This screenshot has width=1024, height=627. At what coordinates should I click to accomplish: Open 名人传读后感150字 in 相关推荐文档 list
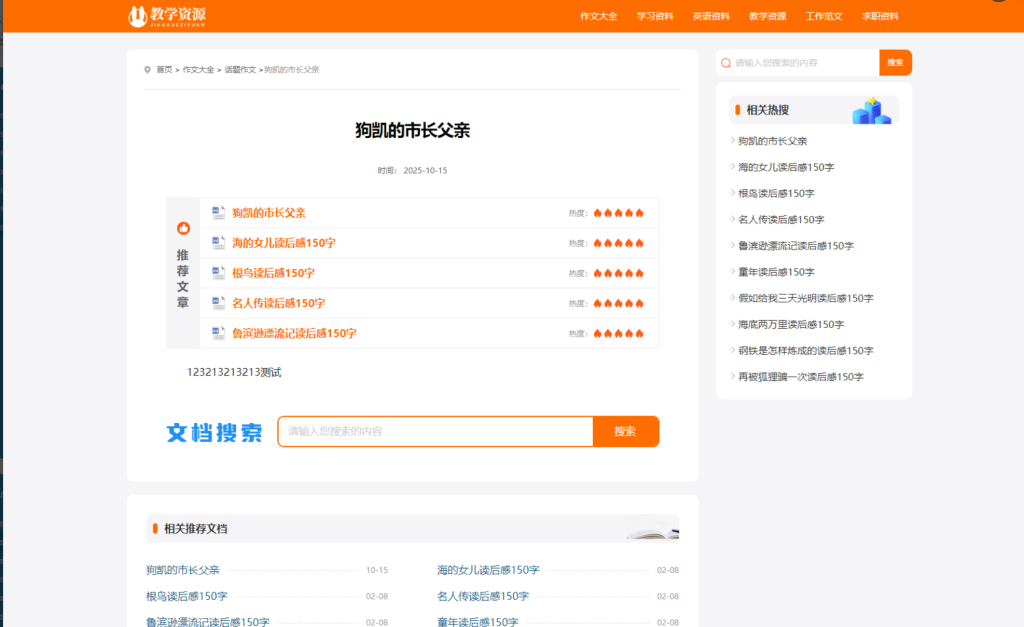click(483, 597)
